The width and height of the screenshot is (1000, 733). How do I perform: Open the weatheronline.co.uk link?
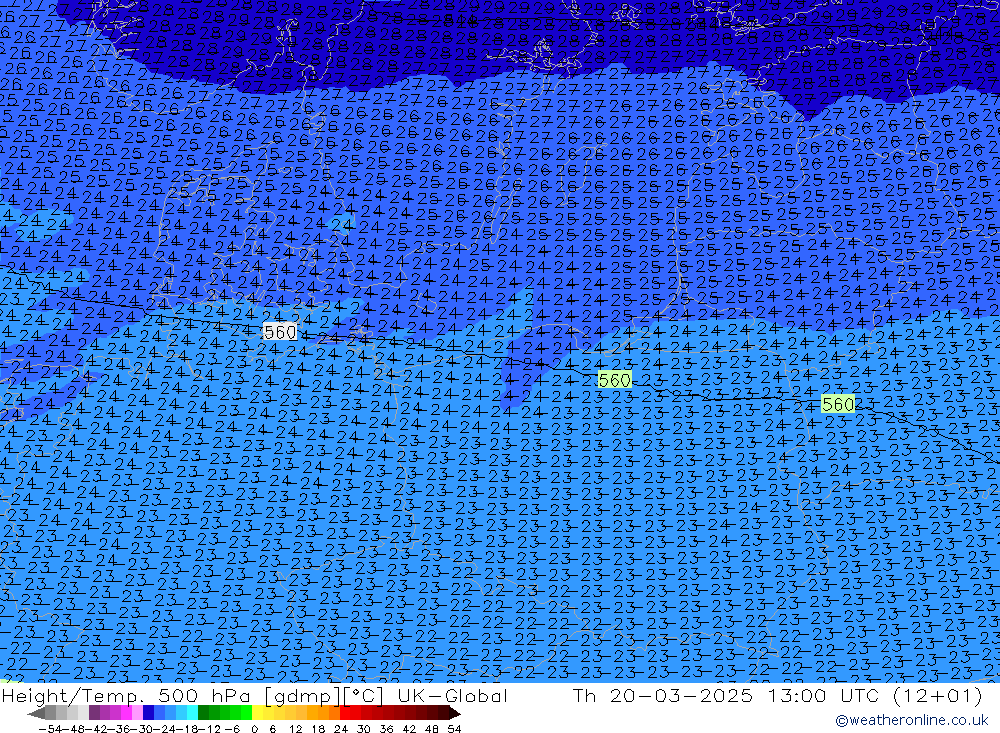912,720
